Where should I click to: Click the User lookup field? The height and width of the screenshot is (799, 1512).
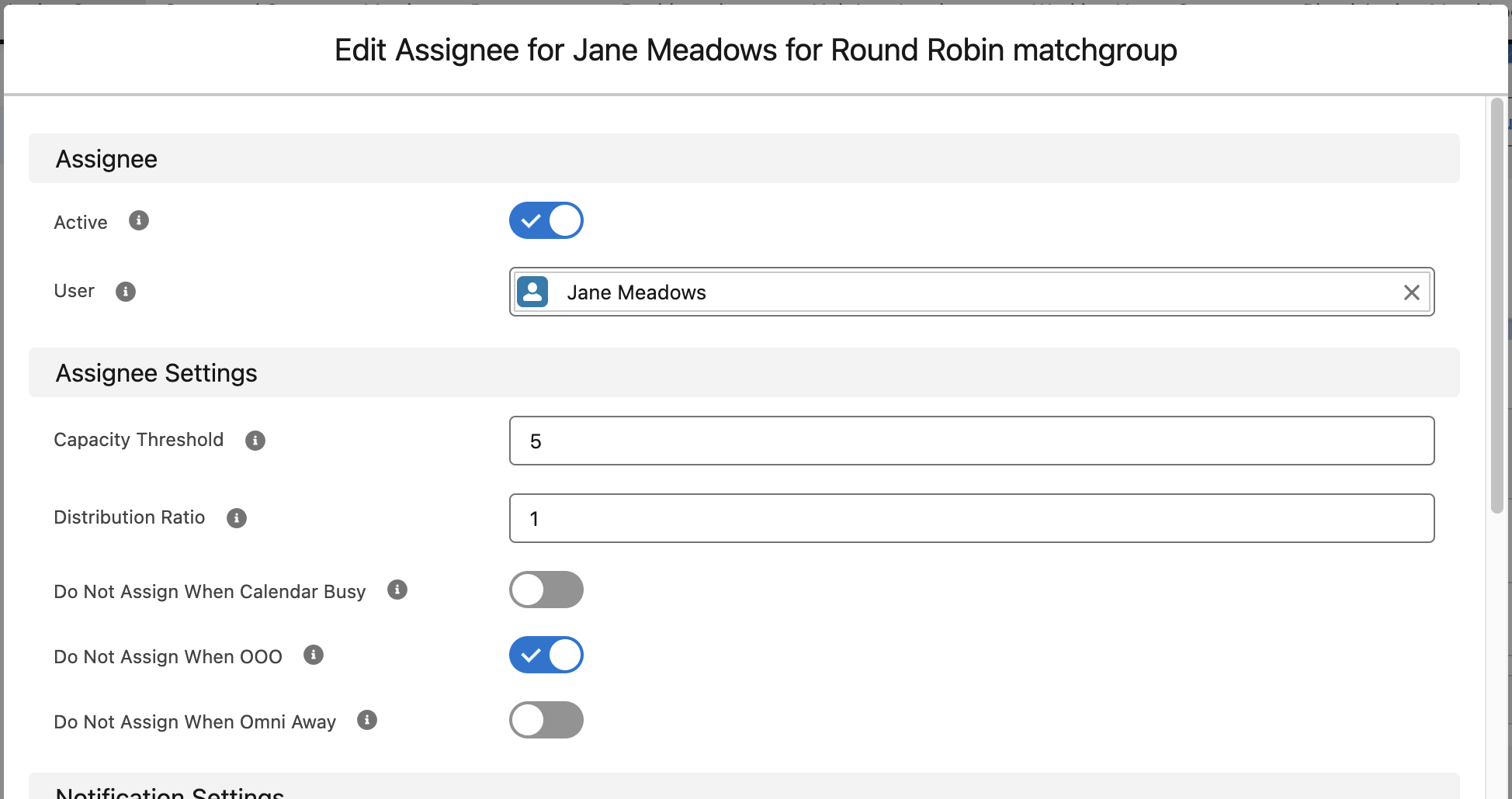point(972,292)
